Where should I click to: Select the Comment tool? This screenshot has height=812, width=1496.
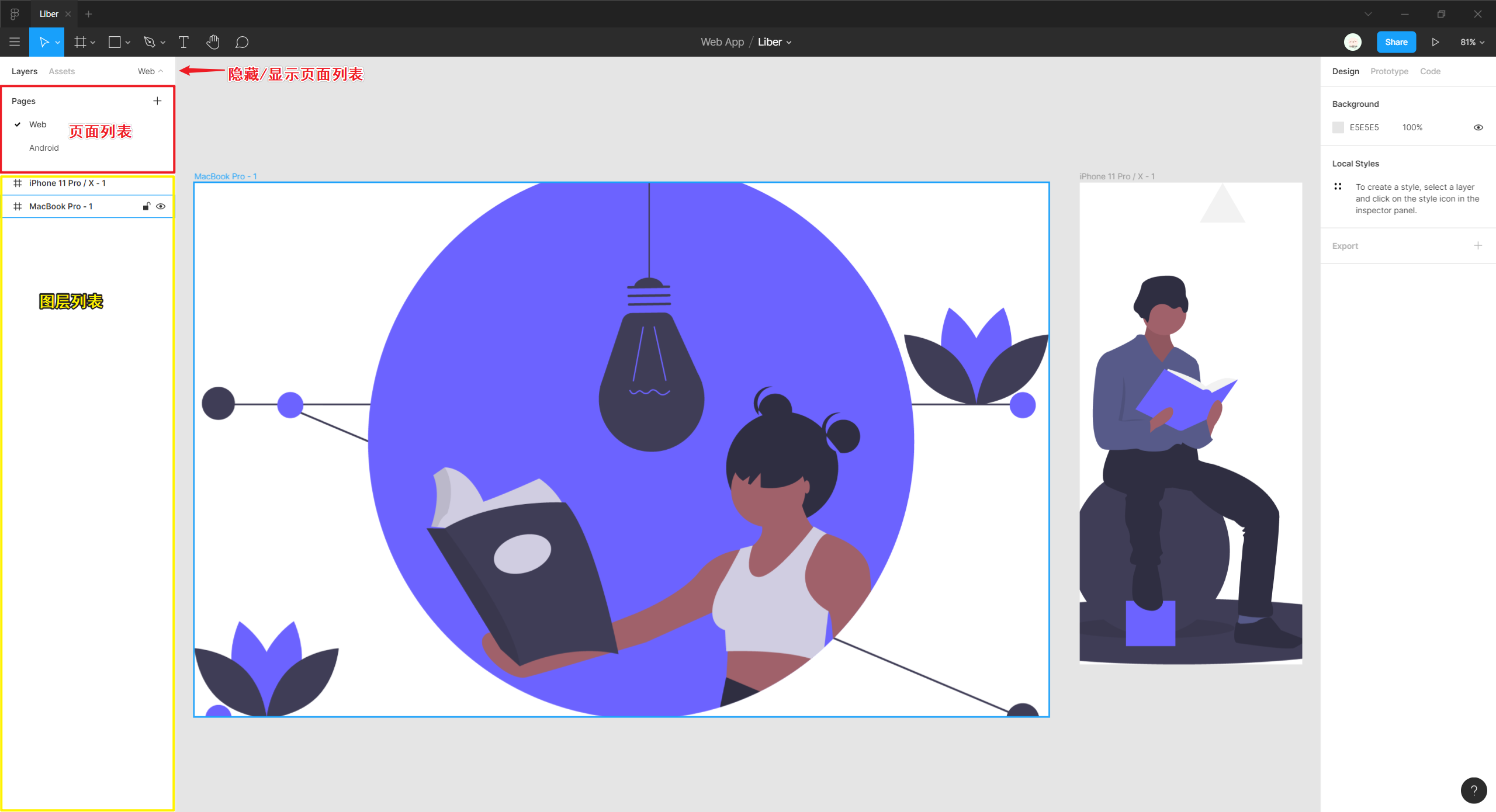pyautogui.click(x=242, y=42)
